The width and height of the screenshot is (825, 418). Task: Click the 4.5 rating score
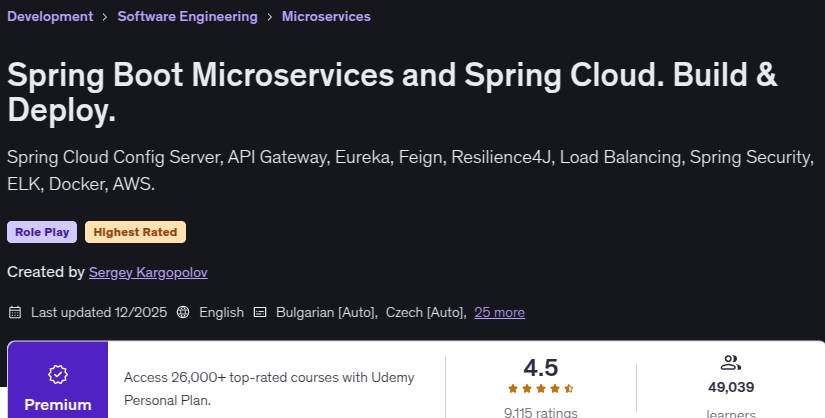[x=541, y=368]
